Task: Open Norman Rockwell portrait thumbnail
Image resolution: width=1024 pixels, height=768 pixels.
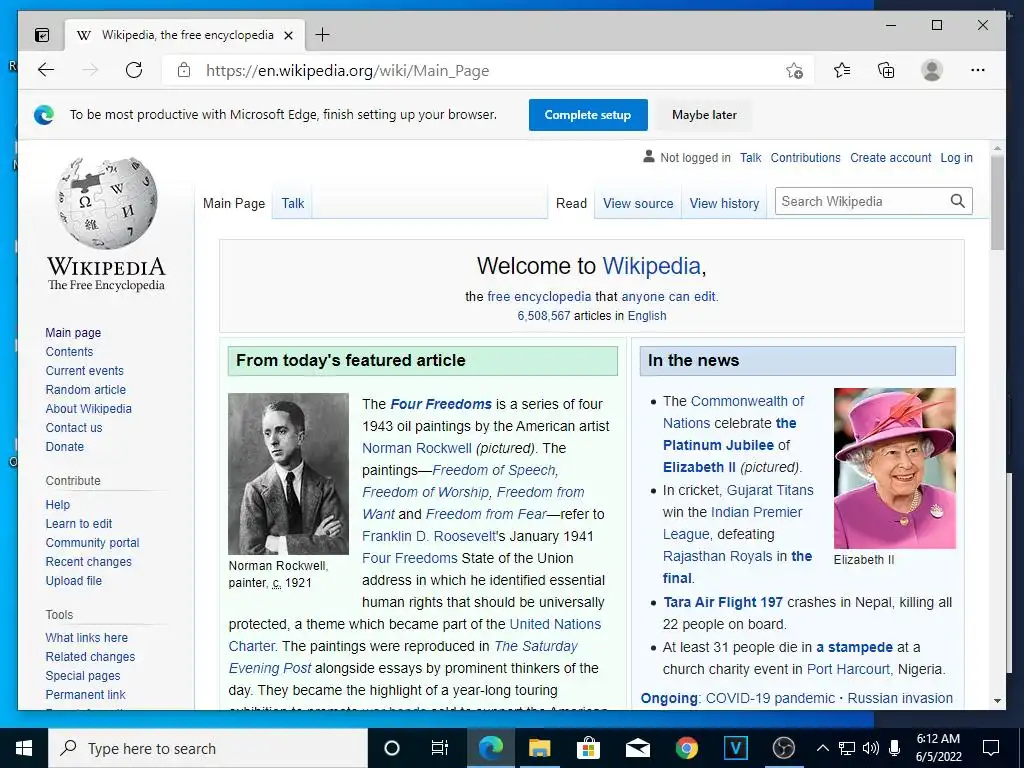Action: point(288,473)
